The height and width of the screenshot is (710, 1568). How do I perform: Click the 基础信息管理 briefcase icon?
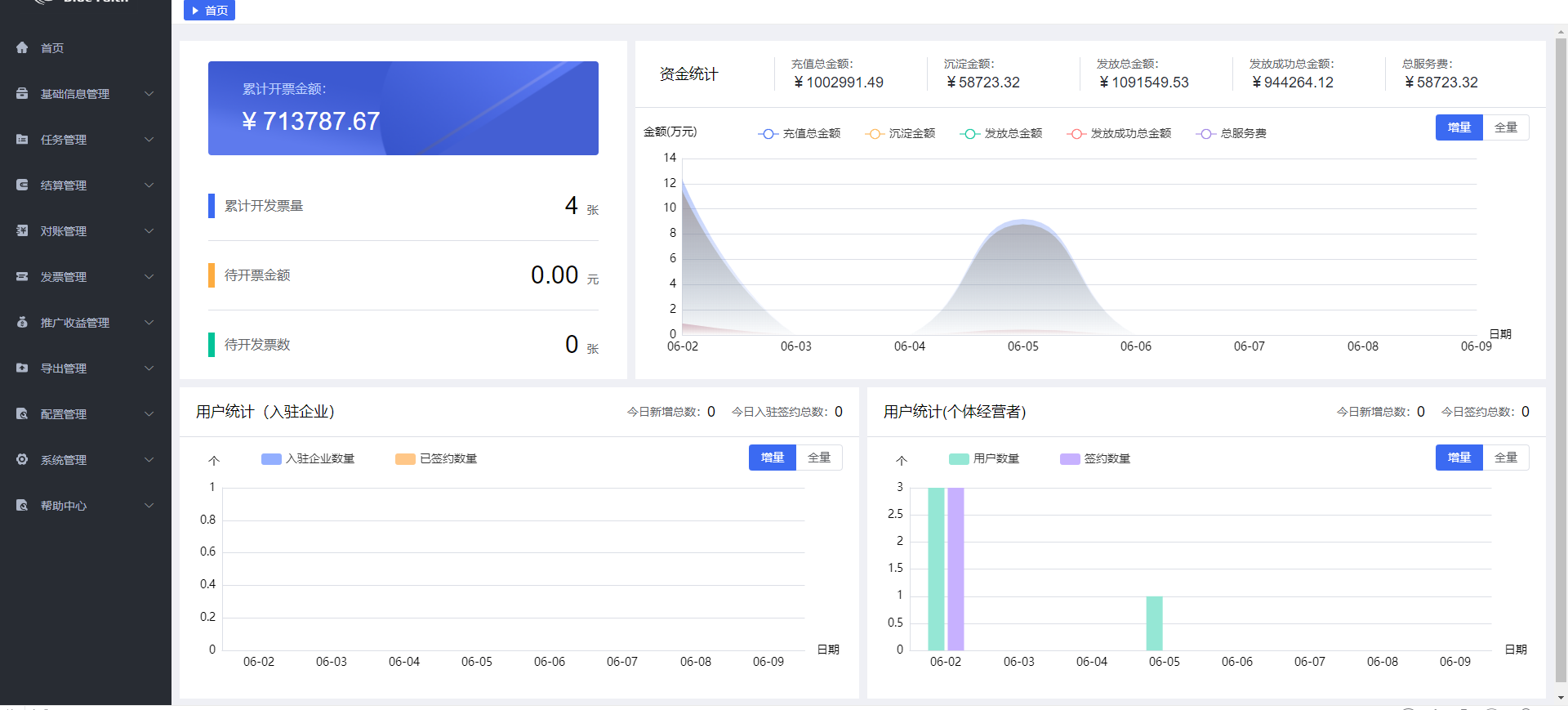coord(22,93)
